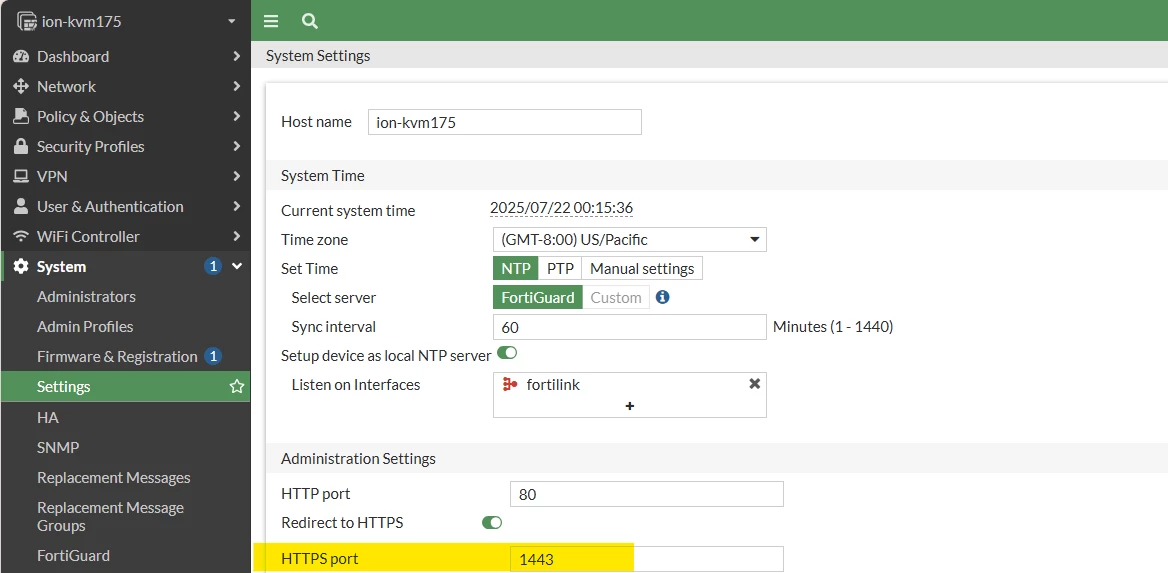1168x573 pixels.
Task: Click the VPN laptop icon
Action: (x=21, y=177)
